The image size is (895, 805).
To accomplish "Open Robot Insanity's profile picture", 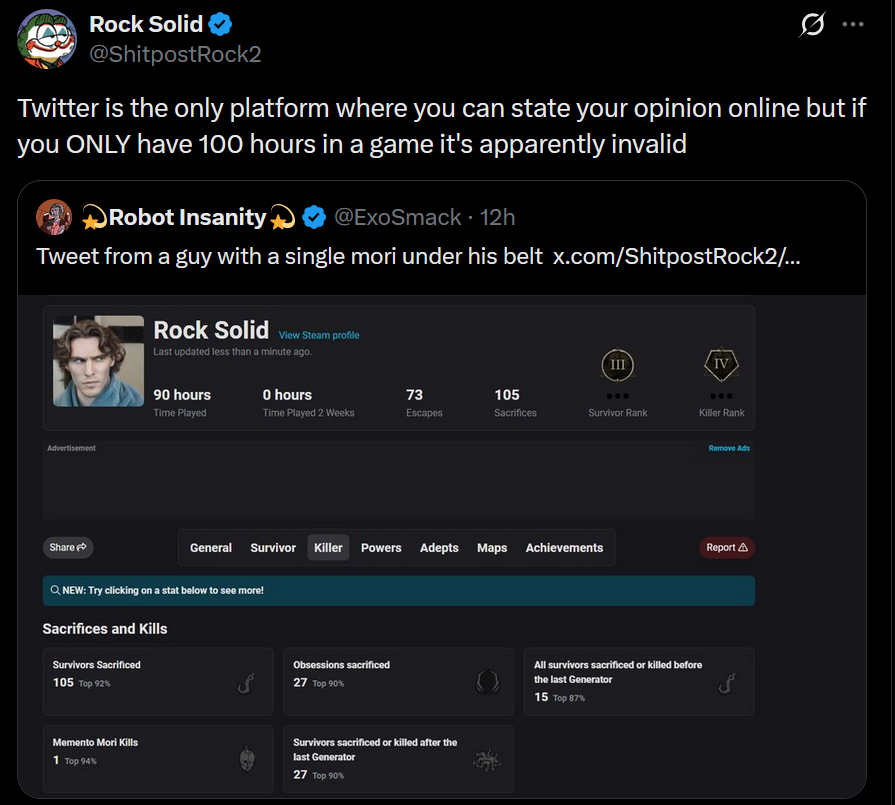I will [x=54, y=217].
